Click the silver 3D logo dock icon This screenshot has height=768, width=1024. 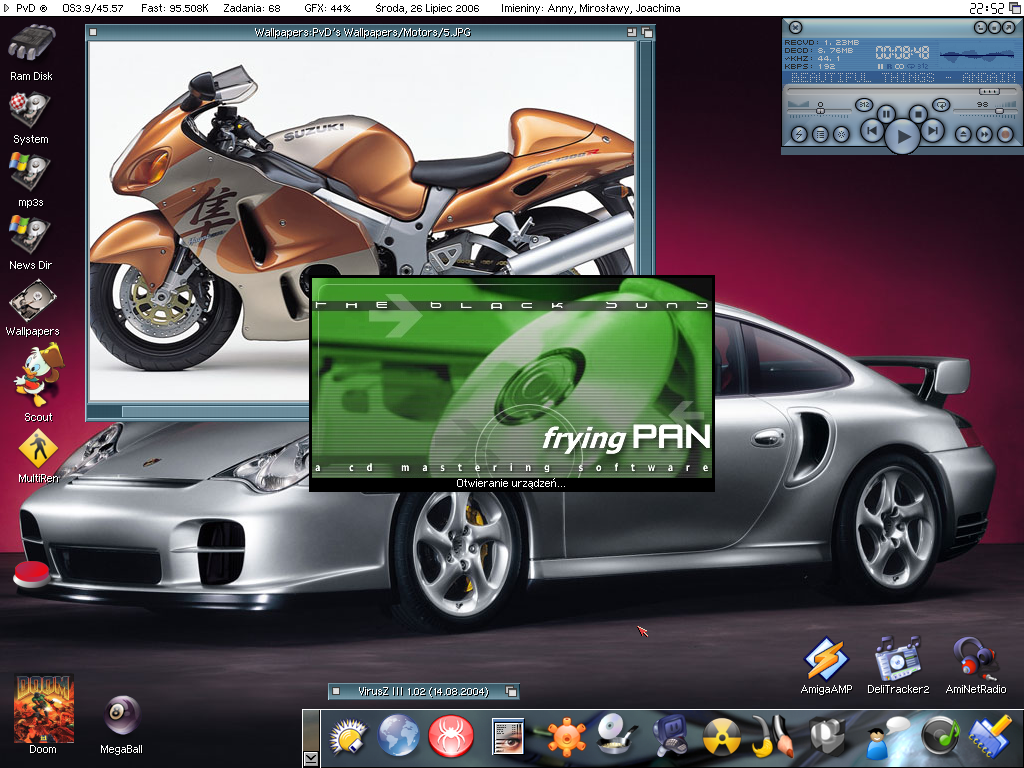click(827, 735)
